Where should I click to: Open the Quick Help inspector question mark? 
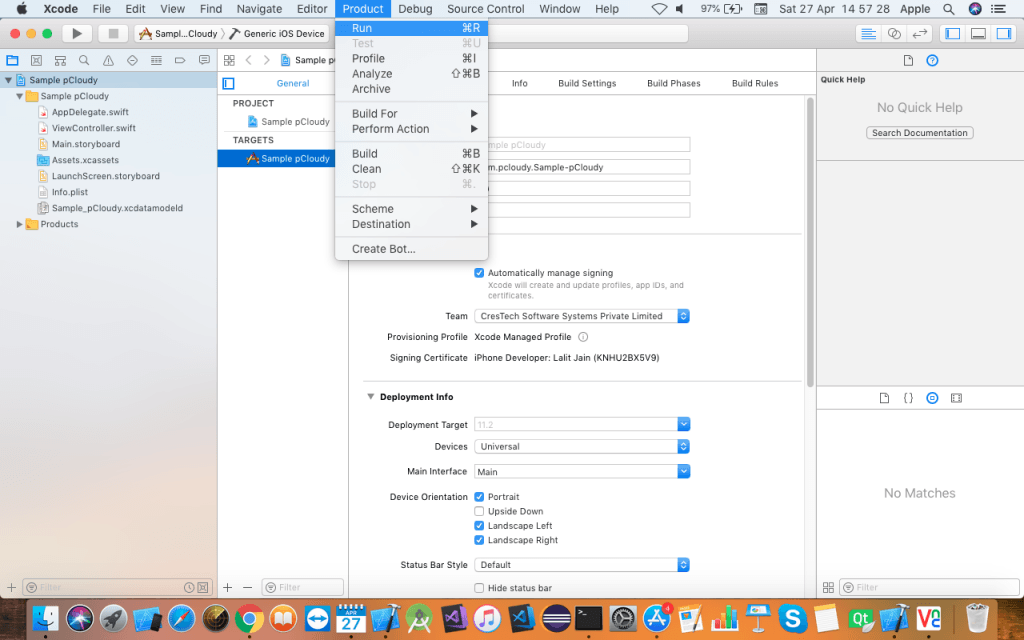point(932,60)
